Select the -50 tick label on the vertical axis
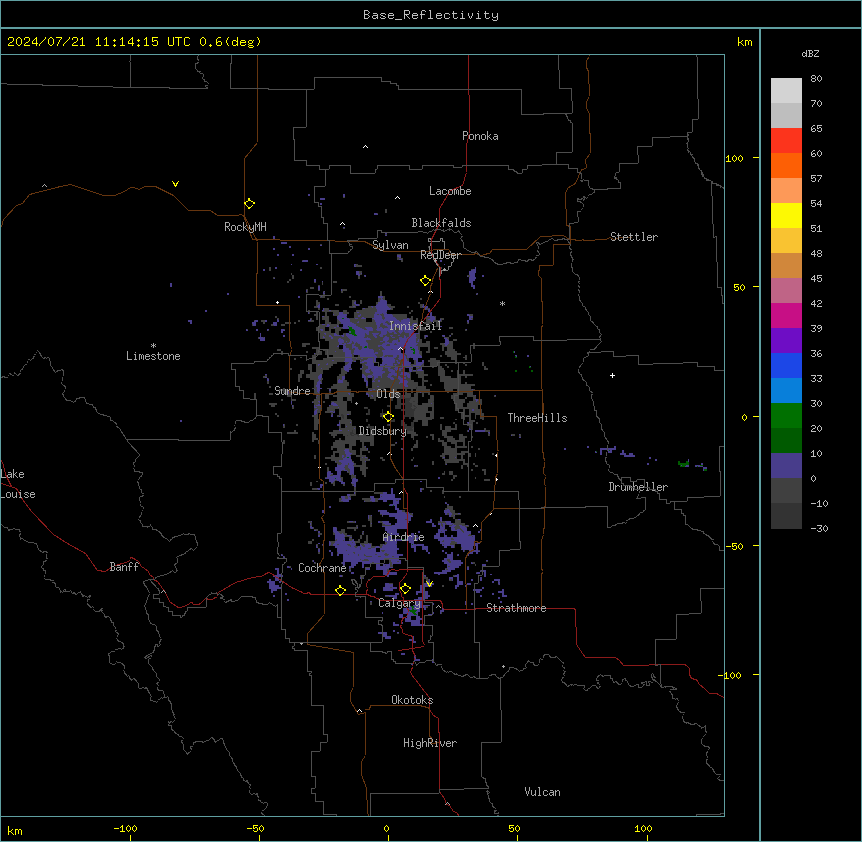 [734, 546]
